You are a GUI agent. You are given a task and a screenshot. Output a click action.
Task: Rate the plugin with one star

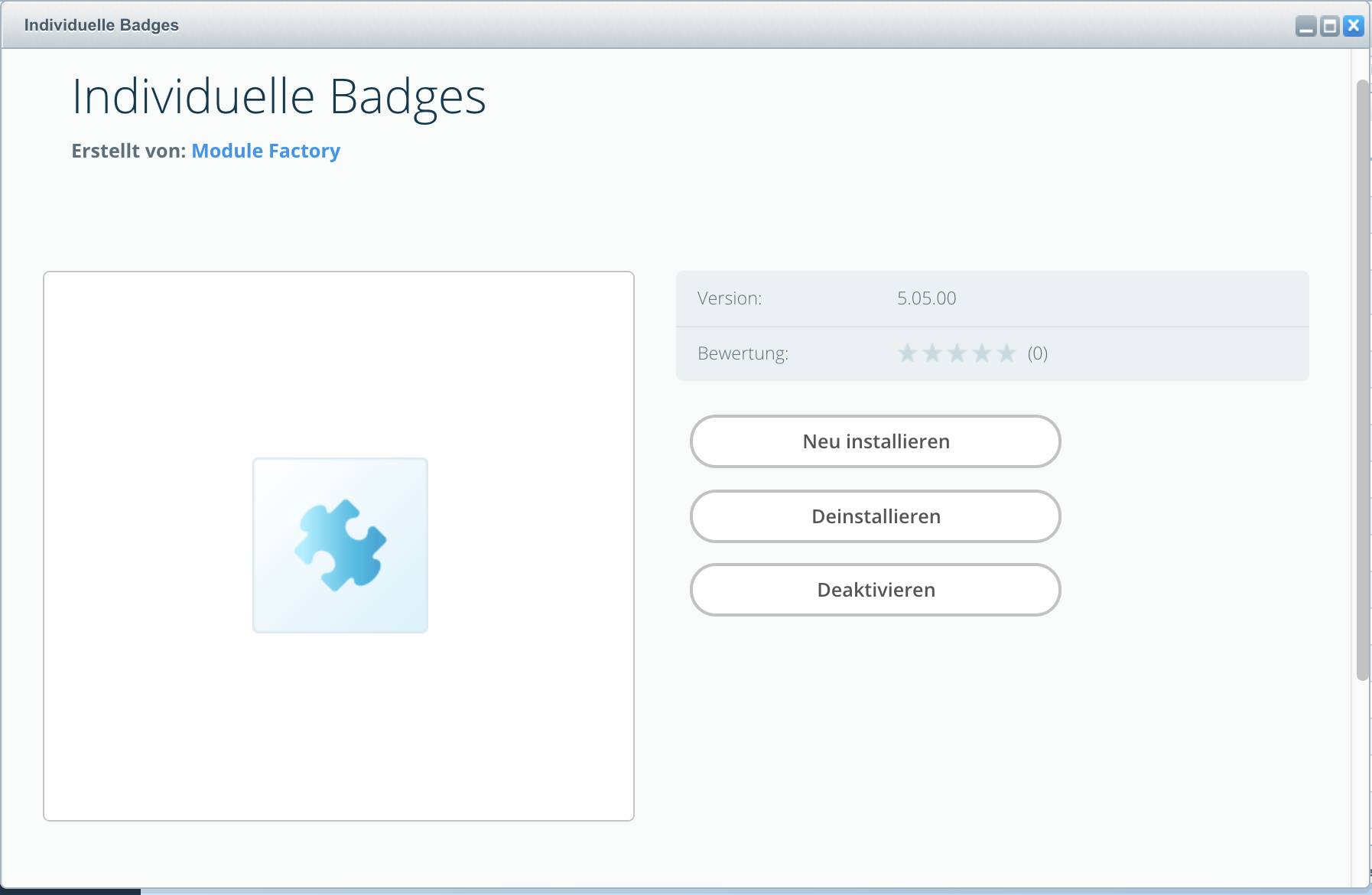coord(907,353)
